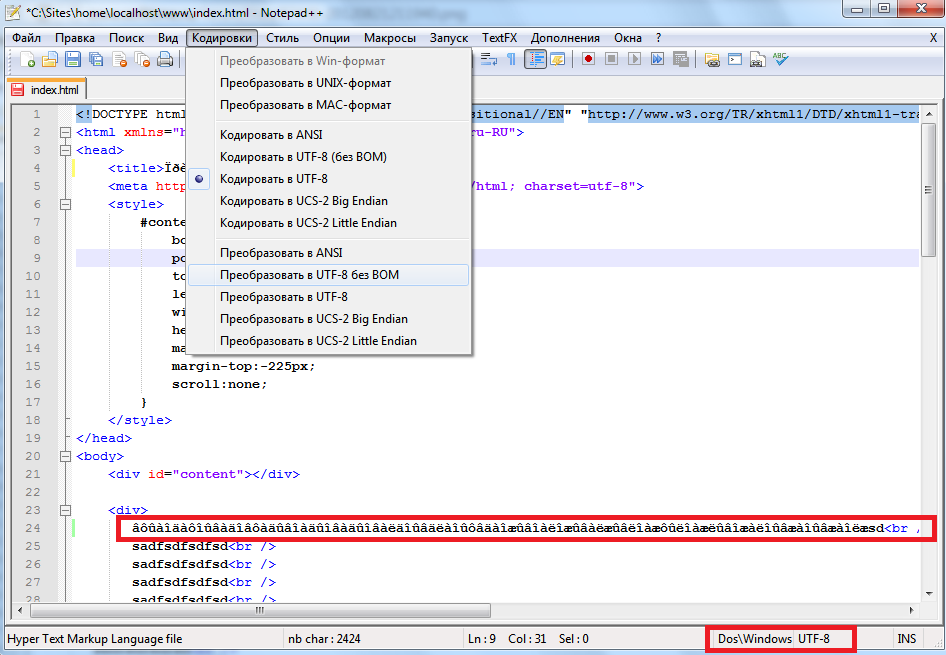Click the vertical scrollbar up arrow
The width and height of the screenshot is (946, 655).
929,113
